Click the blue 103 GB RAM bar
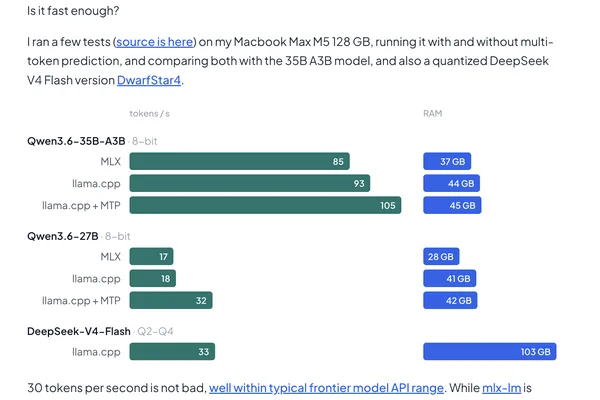Image resolution: width=600 pixels, height=400 pixels. click(x=490, y=351)
